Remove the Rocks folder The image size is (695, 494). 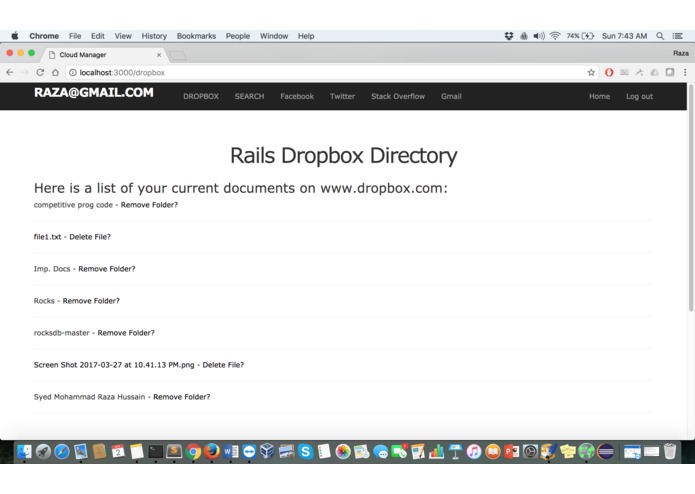(x=91, y=300)
